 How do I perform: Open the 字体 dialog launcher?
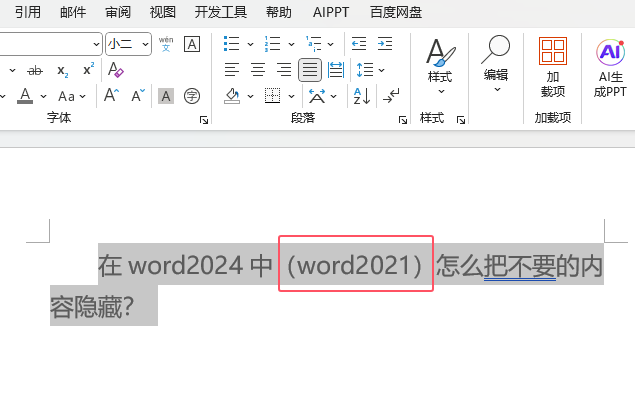[x=204, y=120]
